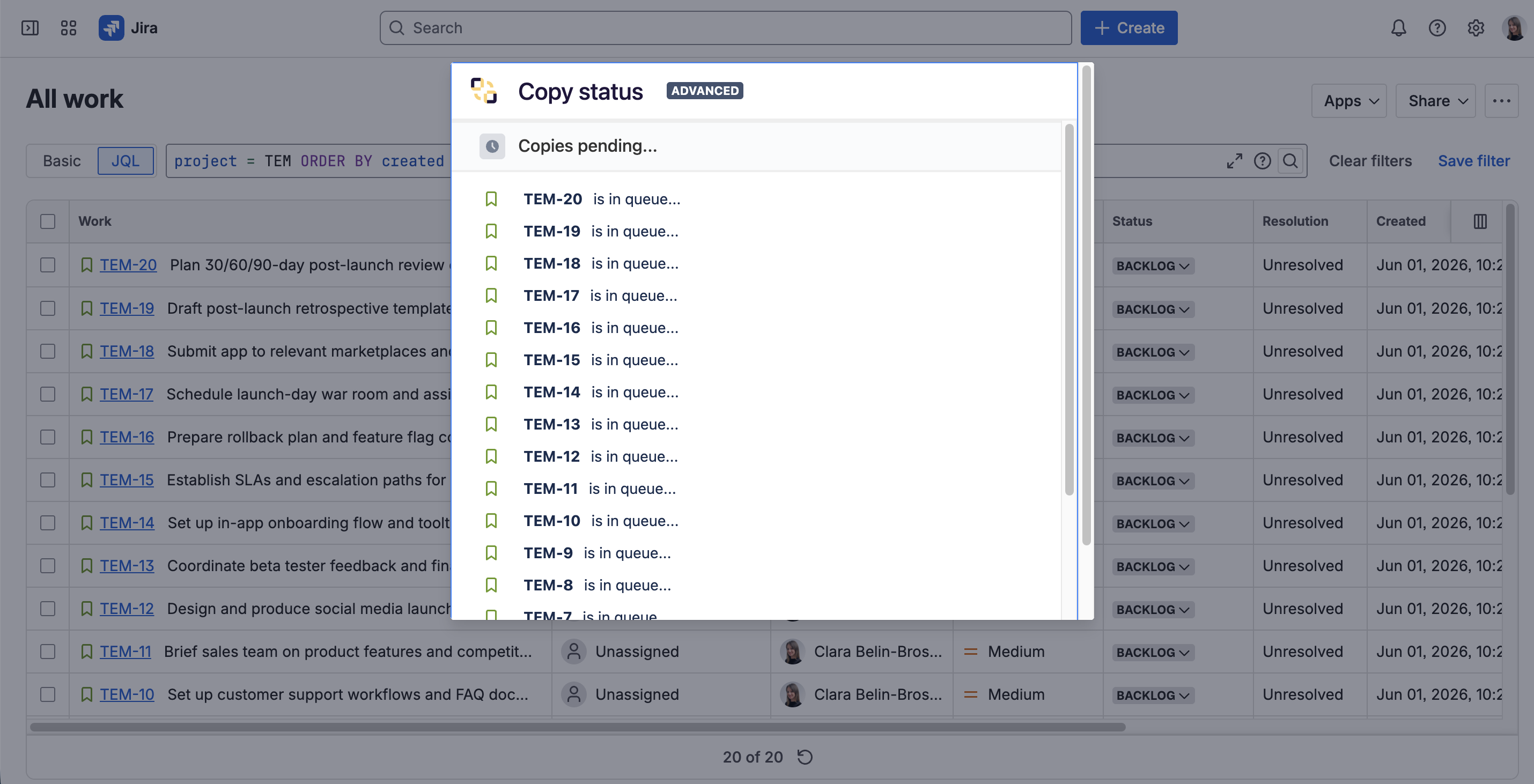
Task: Click the Copies pending clock icon
Action: pos(492,146)
